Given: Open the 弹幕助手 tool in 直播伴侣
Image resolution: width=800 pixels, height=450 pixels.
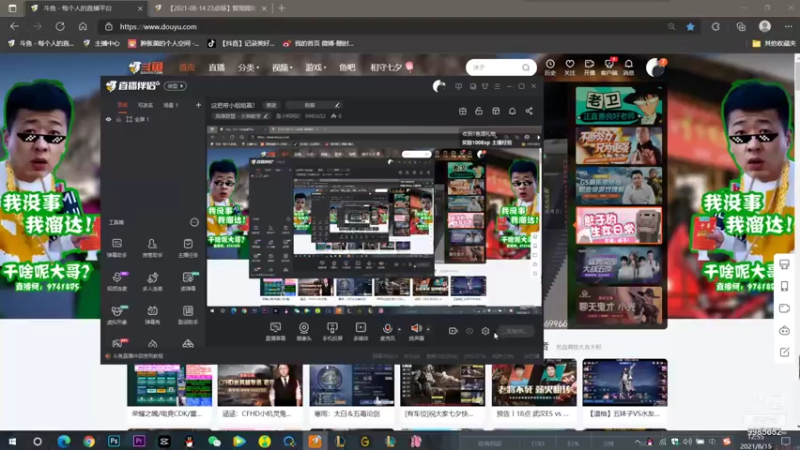Looking at the screenshot, I should [117, 247].
